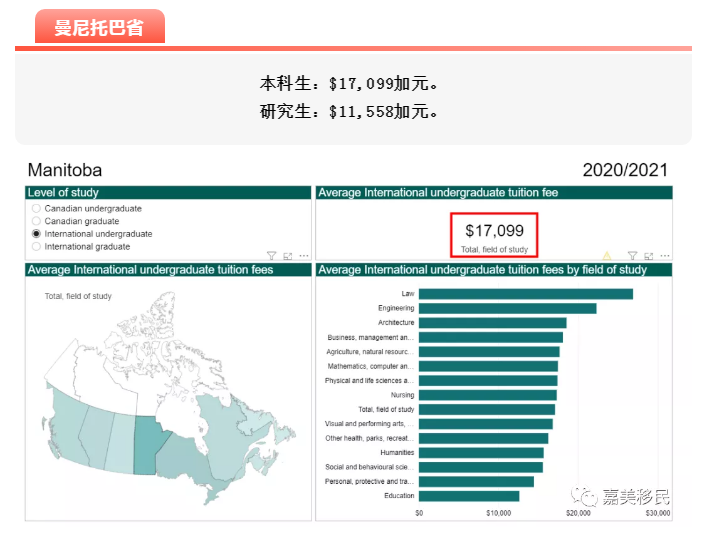This screenshot has height=542, width=704.
Task: Click the Architecture bar in the chart
Action: pos(492,323)
